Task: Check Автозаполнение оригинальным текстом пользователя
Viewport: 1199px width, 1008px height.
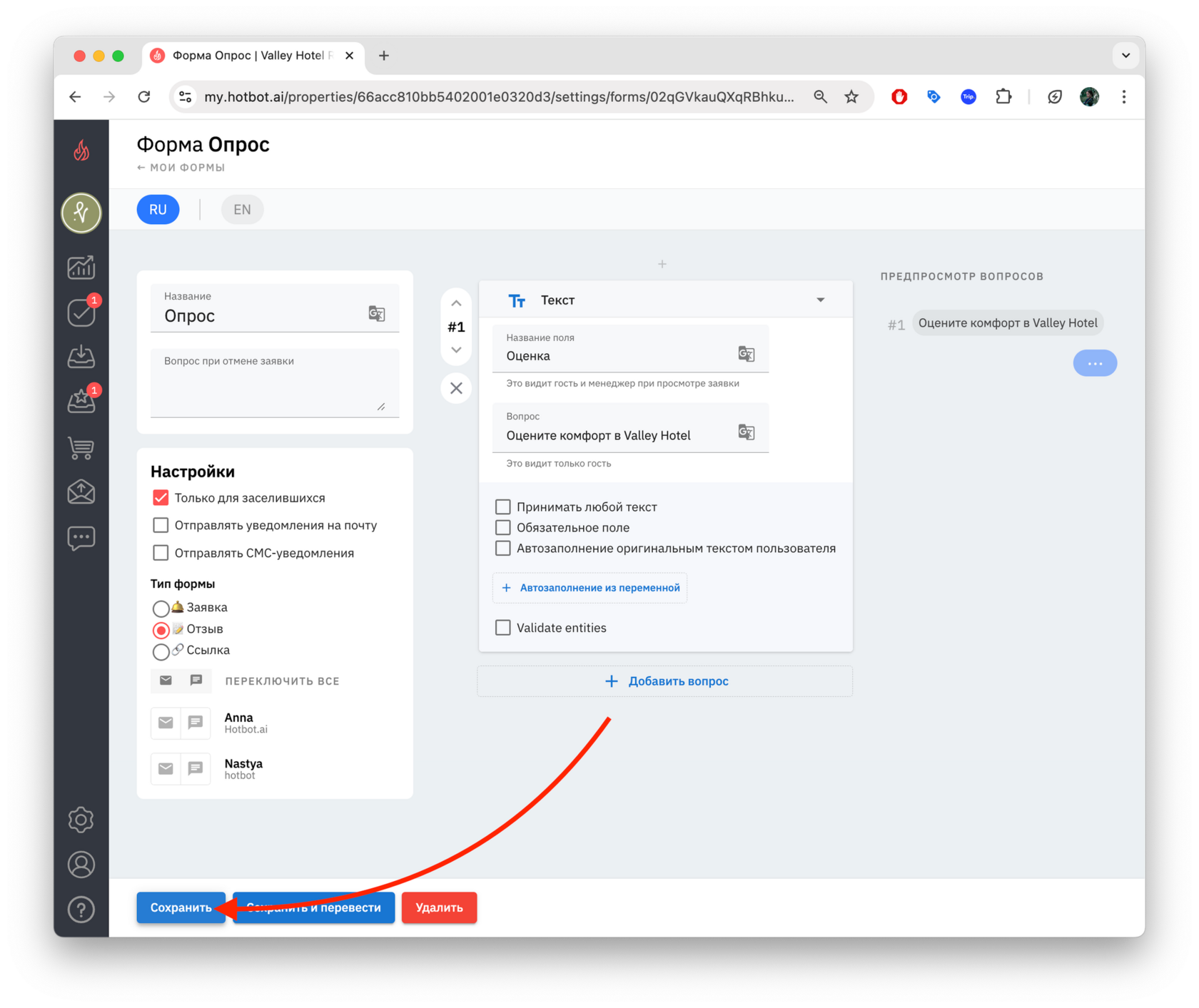Action: (503, 548)
